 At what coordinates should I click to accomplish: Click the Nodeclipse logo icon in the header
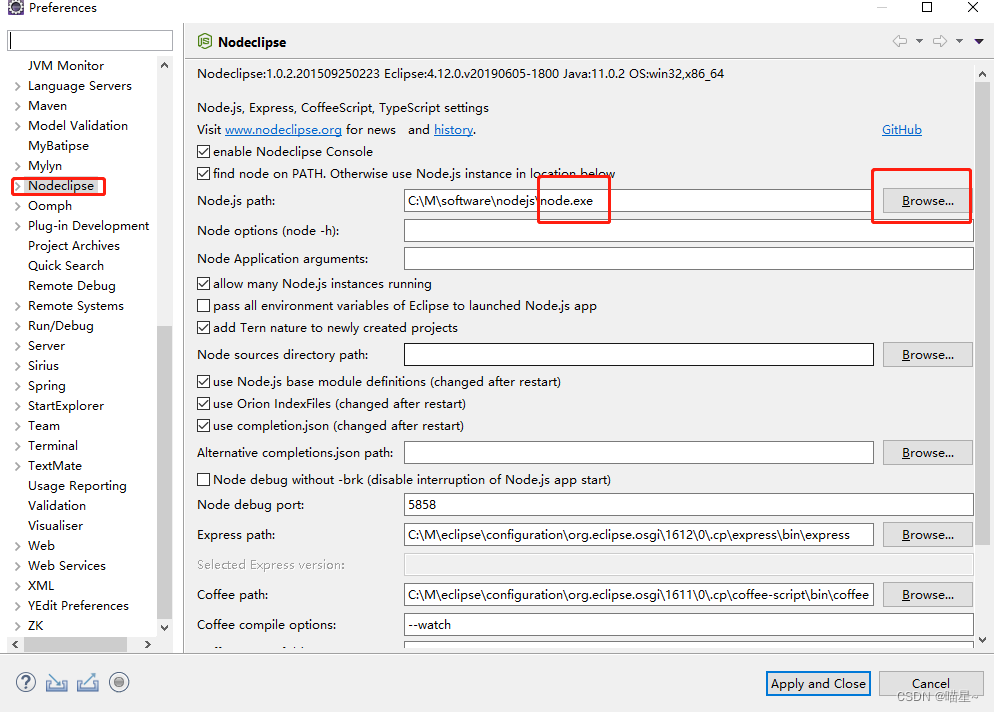205,42
